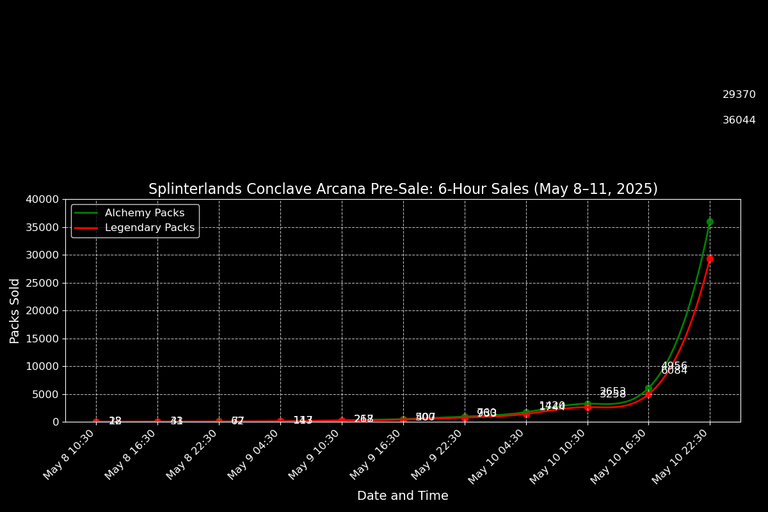Click the 20000 y-axis tick label
Viewport: 768px width, 512px height.
[42, 311]
